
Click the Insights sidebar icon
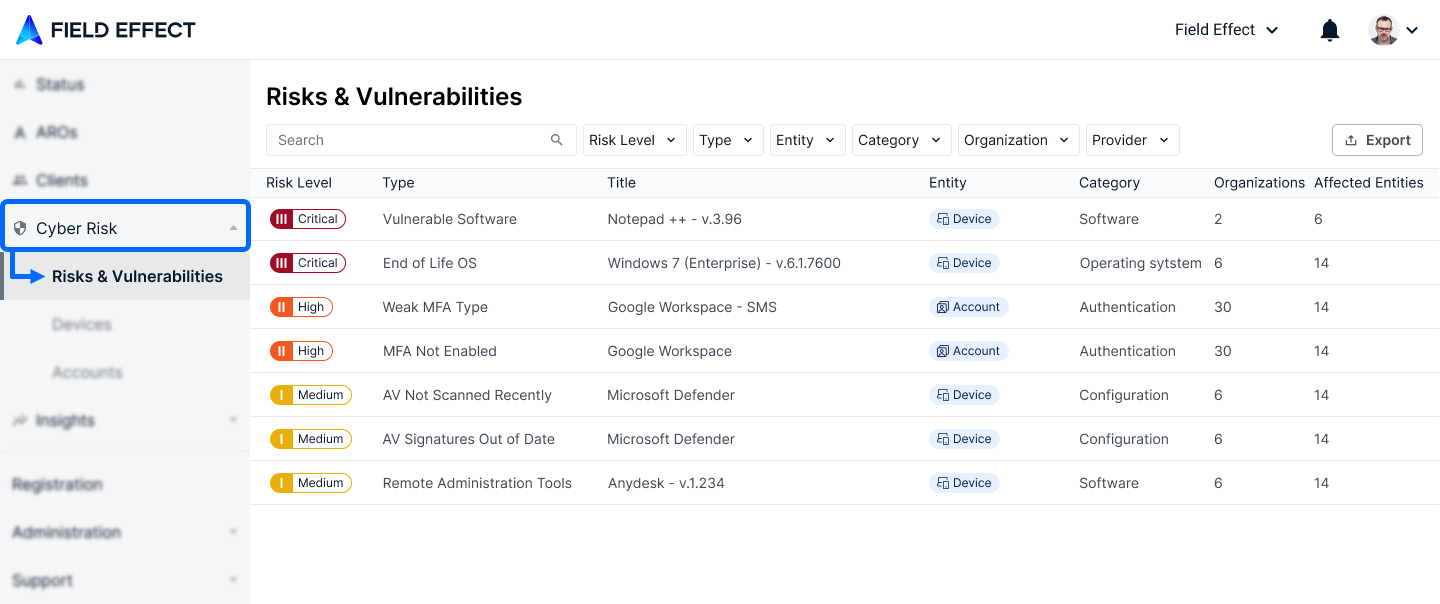tap(20, 420)
